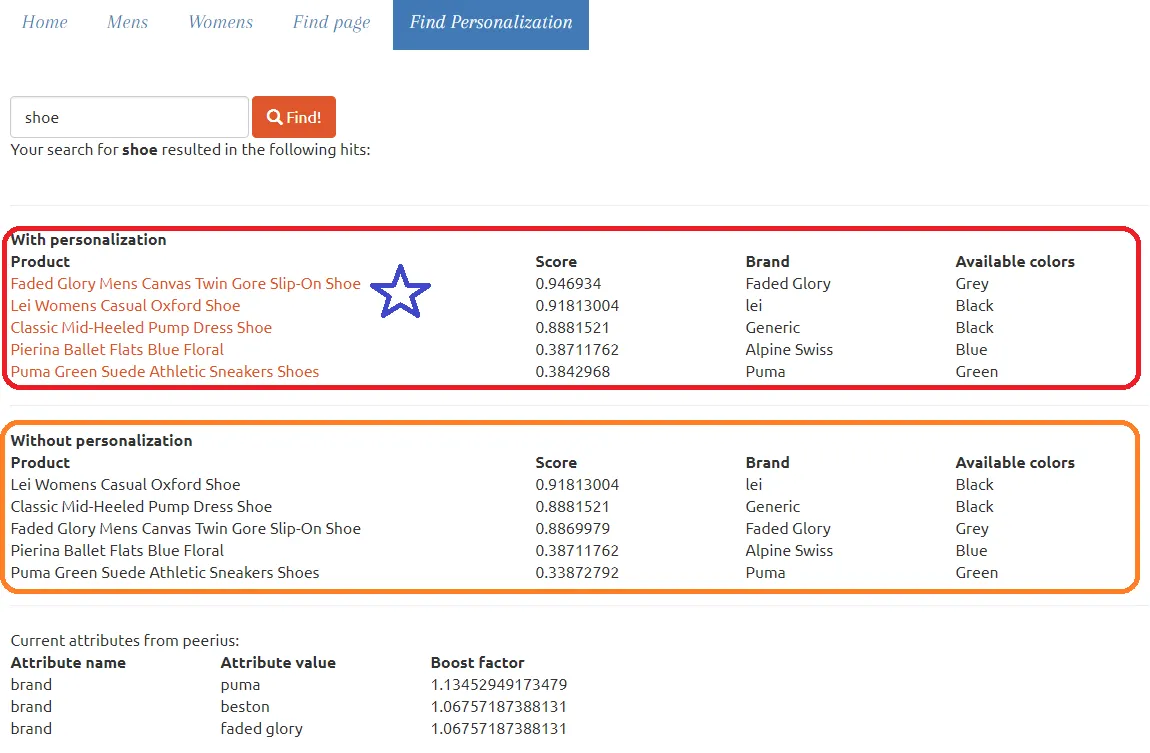Viewport: 1150px width, 753px height.
Task: Click attribute value beston
Action: pos(245,707)
